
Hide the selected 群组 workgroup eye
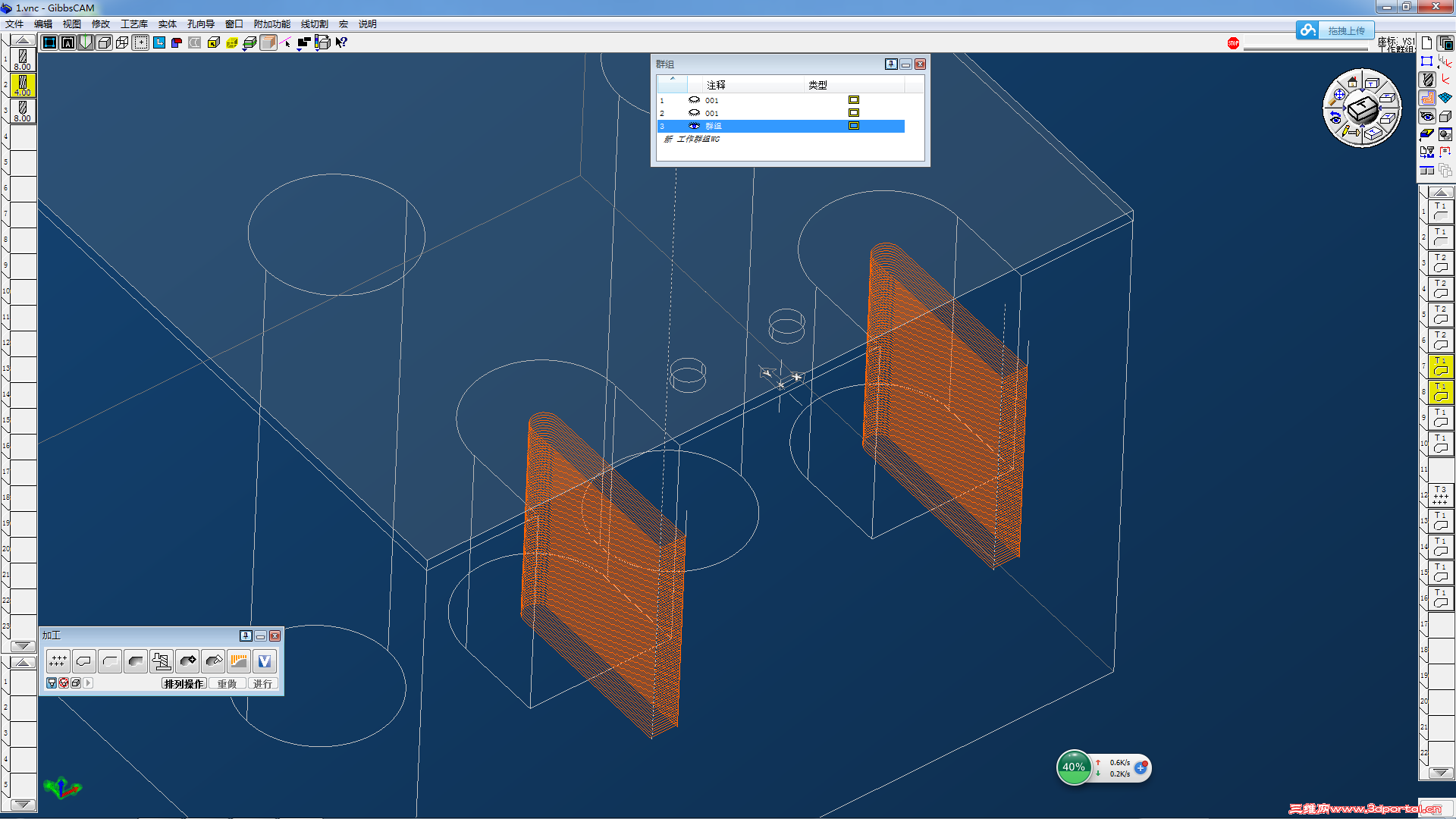694,126
